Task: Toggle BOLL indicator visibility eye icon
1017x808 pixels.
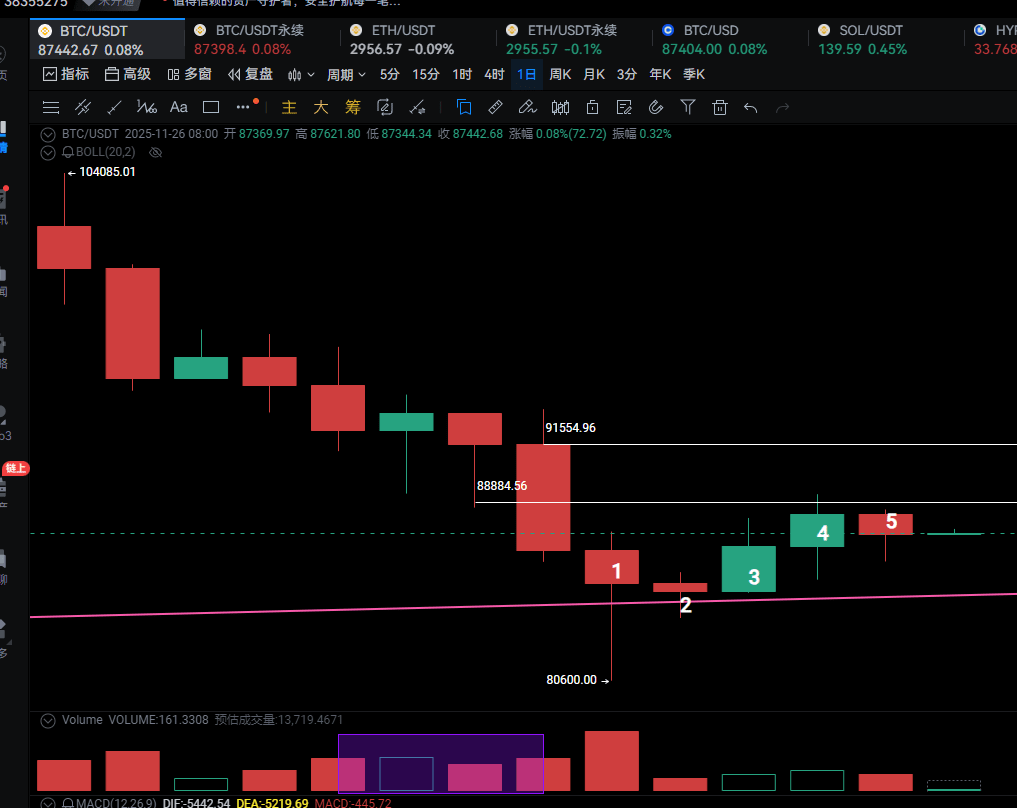Action: tap(155, 152)
